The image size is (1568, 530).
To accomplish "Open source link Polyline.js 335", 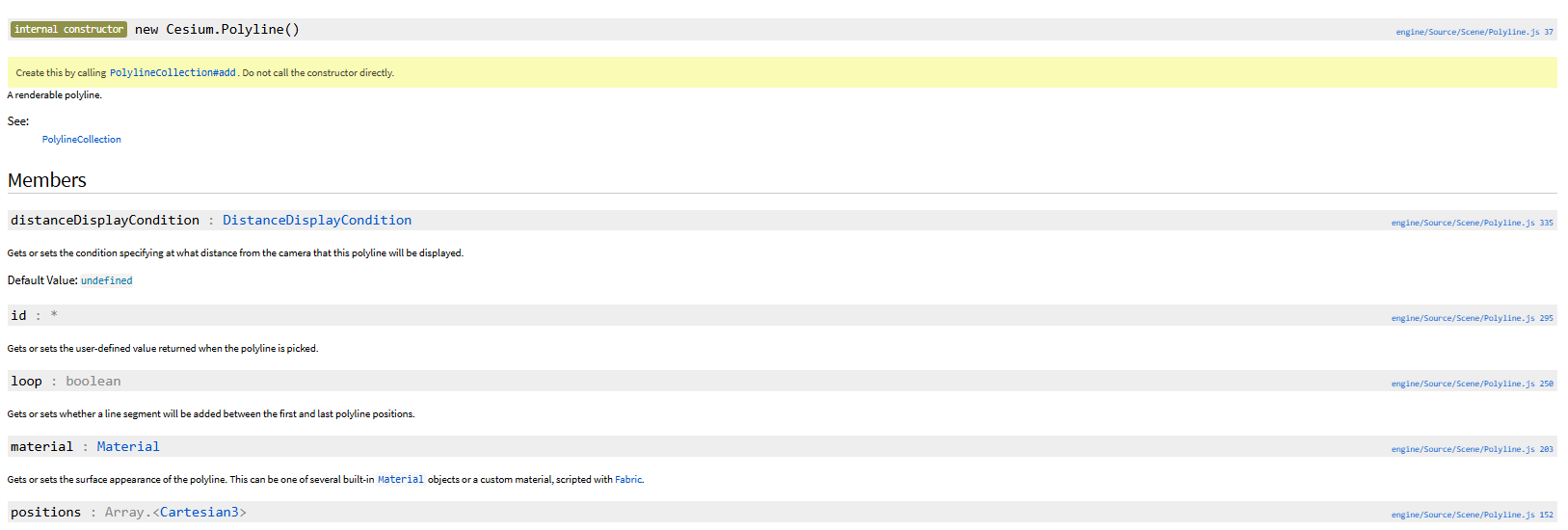I will click(x=1472, y=223).
